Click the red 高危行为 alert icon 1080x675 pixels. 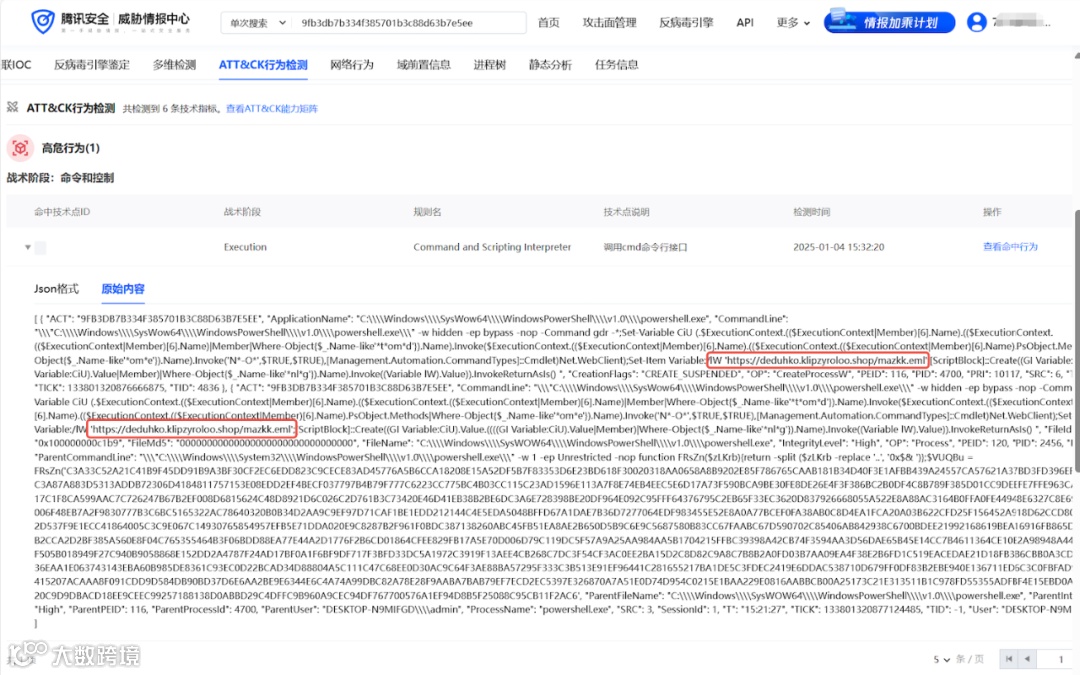[x=20, y=148]
